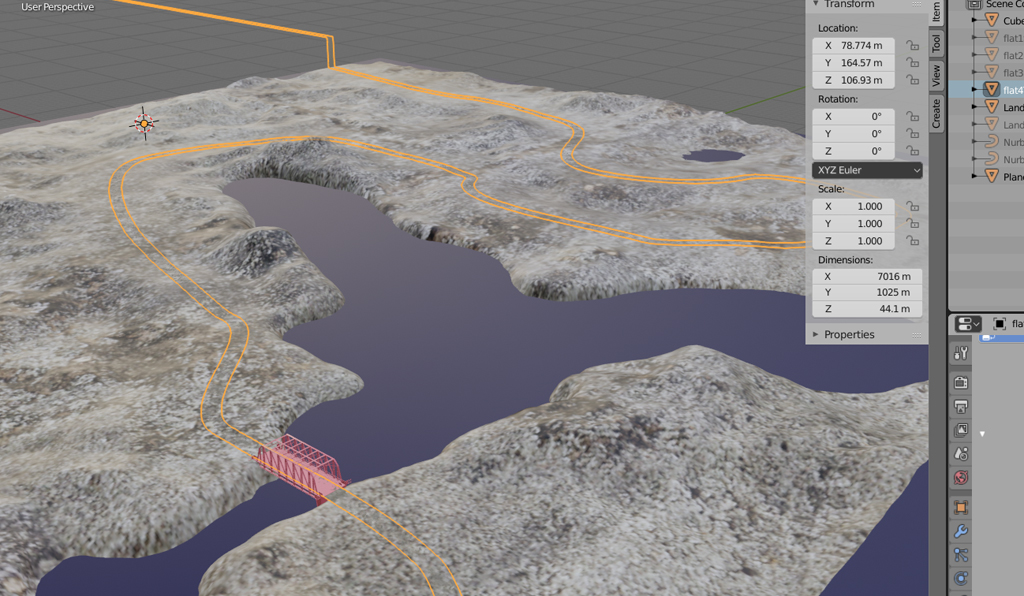Click the Location Z value field
This screenshot has width=1024, height=596.
(855, 80)
